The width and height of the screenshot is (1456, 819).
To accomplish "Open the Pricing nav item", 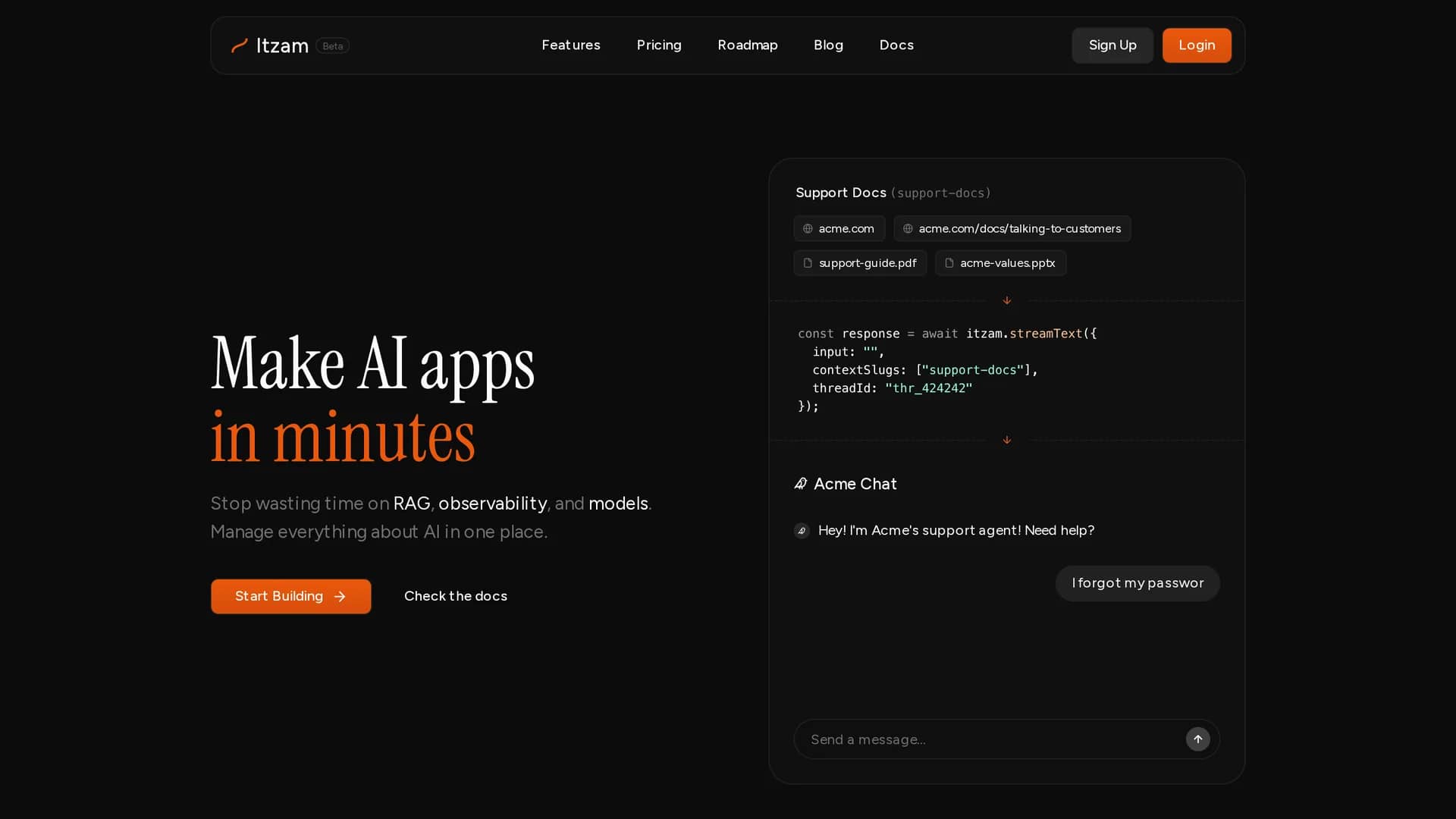I will pos(659,45).
